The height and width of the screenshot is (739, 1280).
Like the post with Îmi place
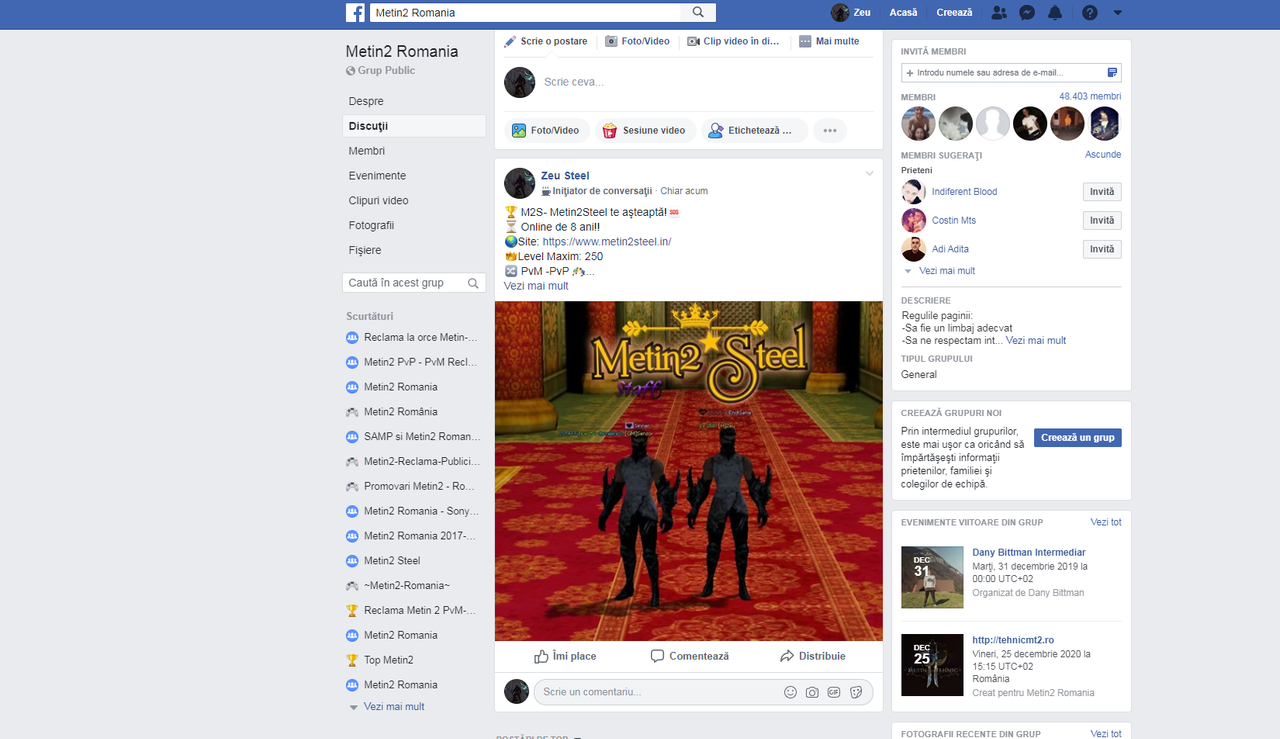tap(565, 656)
